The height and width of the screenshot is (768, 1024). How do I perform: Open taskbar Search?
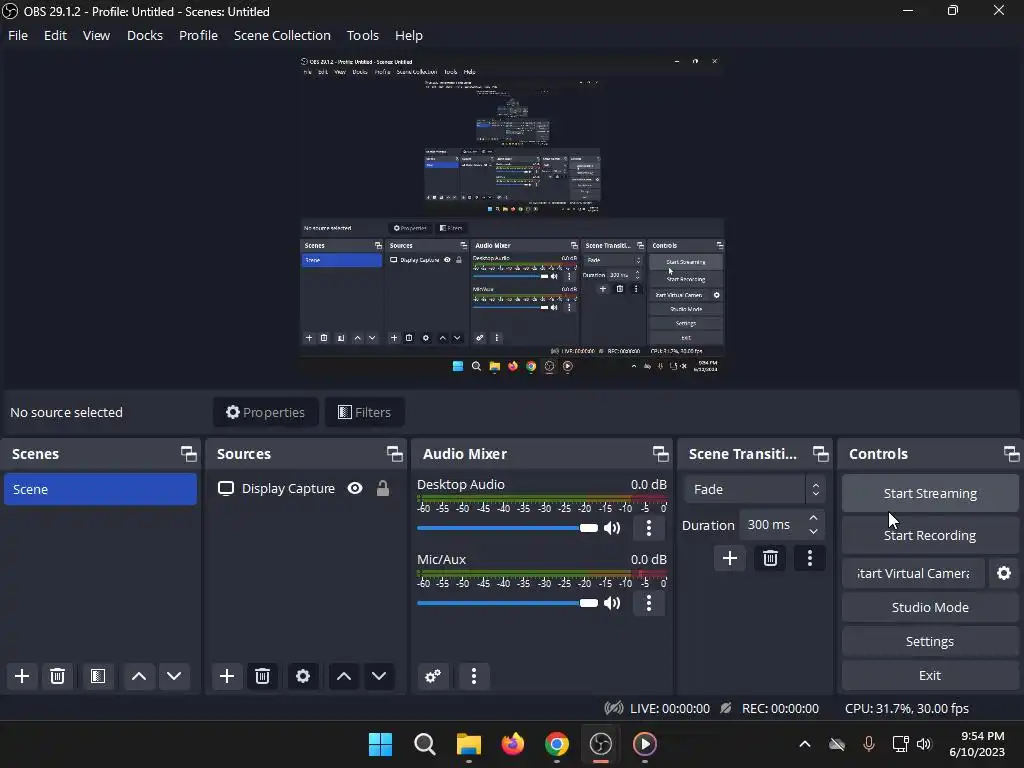[x=424, y=744]
